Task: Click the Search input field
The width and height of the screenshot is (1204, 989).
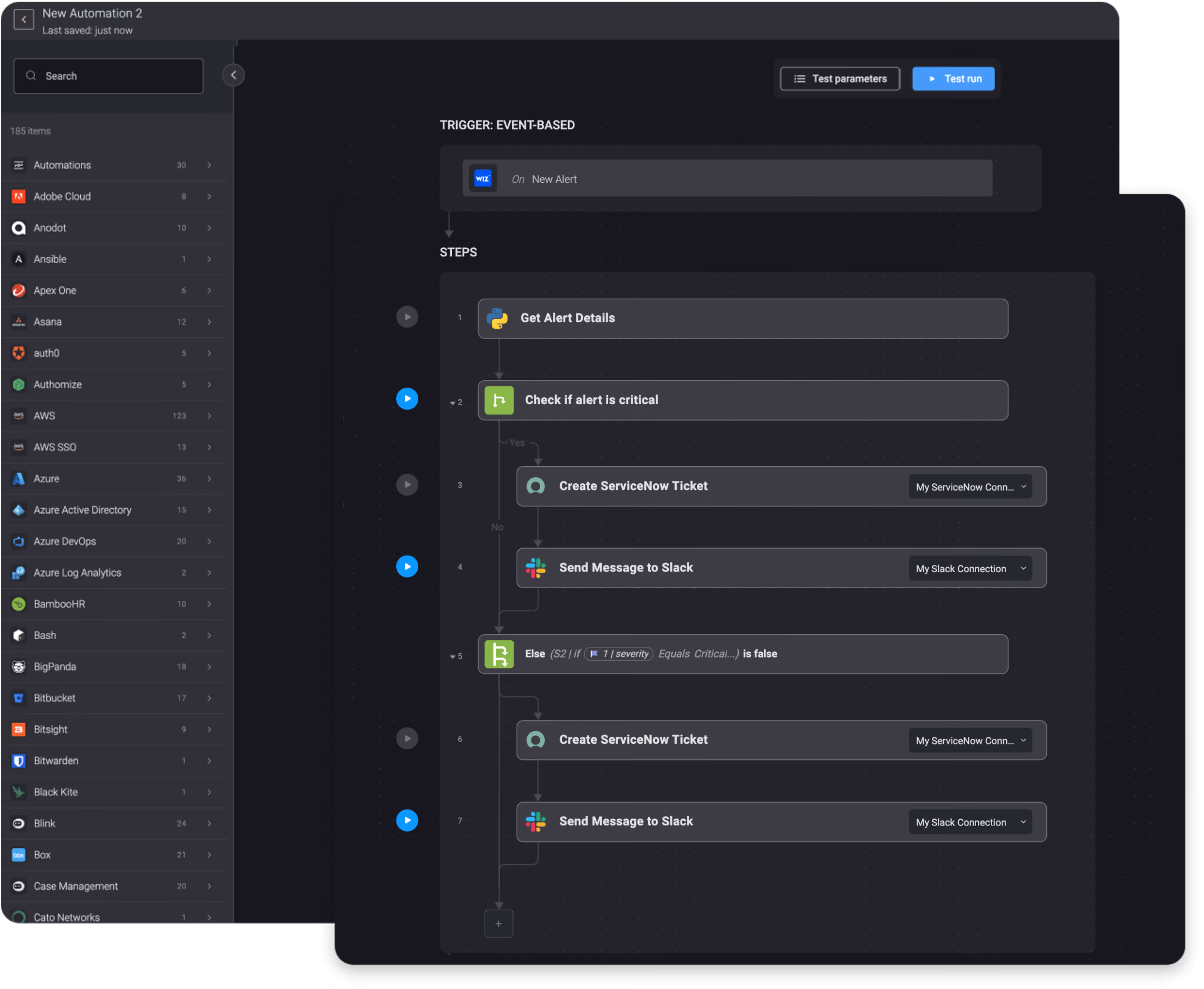Action: [x=108, y=76]
